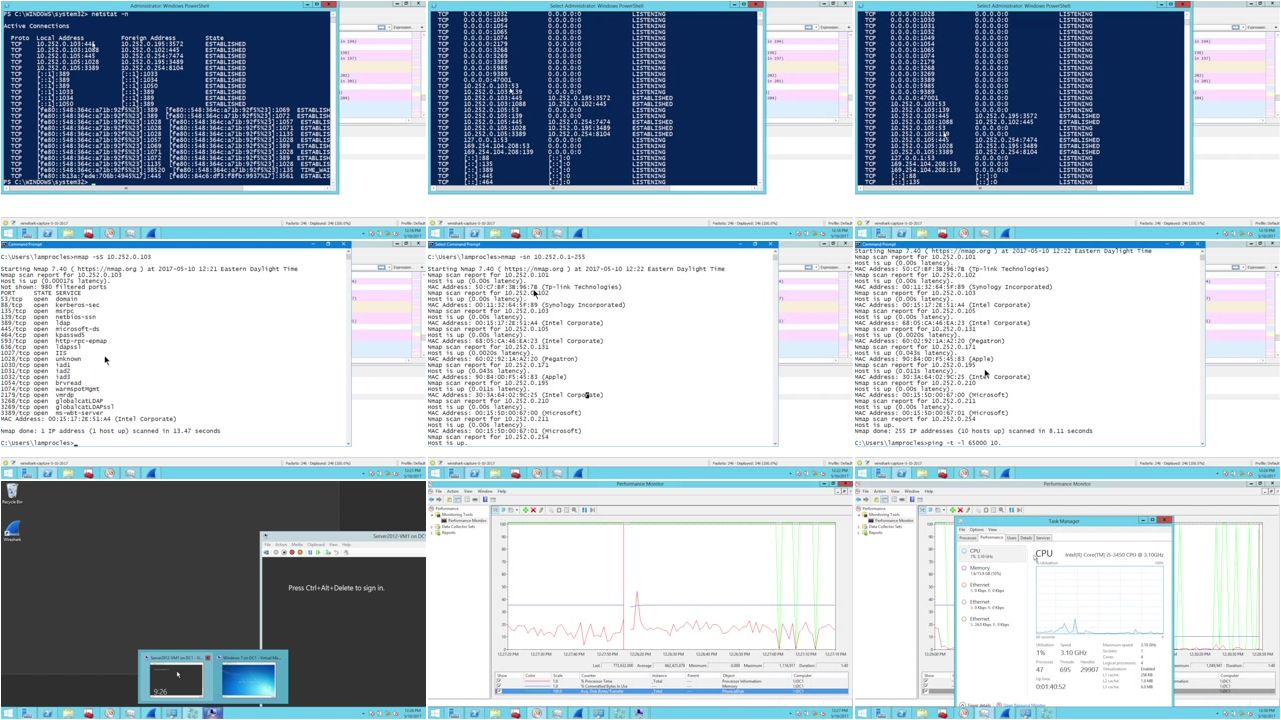Open the Change graph type dropdown in the unobstructed Performance Monitor
The width and height of the screenshot is (1281, 720).
coord(517,510)
